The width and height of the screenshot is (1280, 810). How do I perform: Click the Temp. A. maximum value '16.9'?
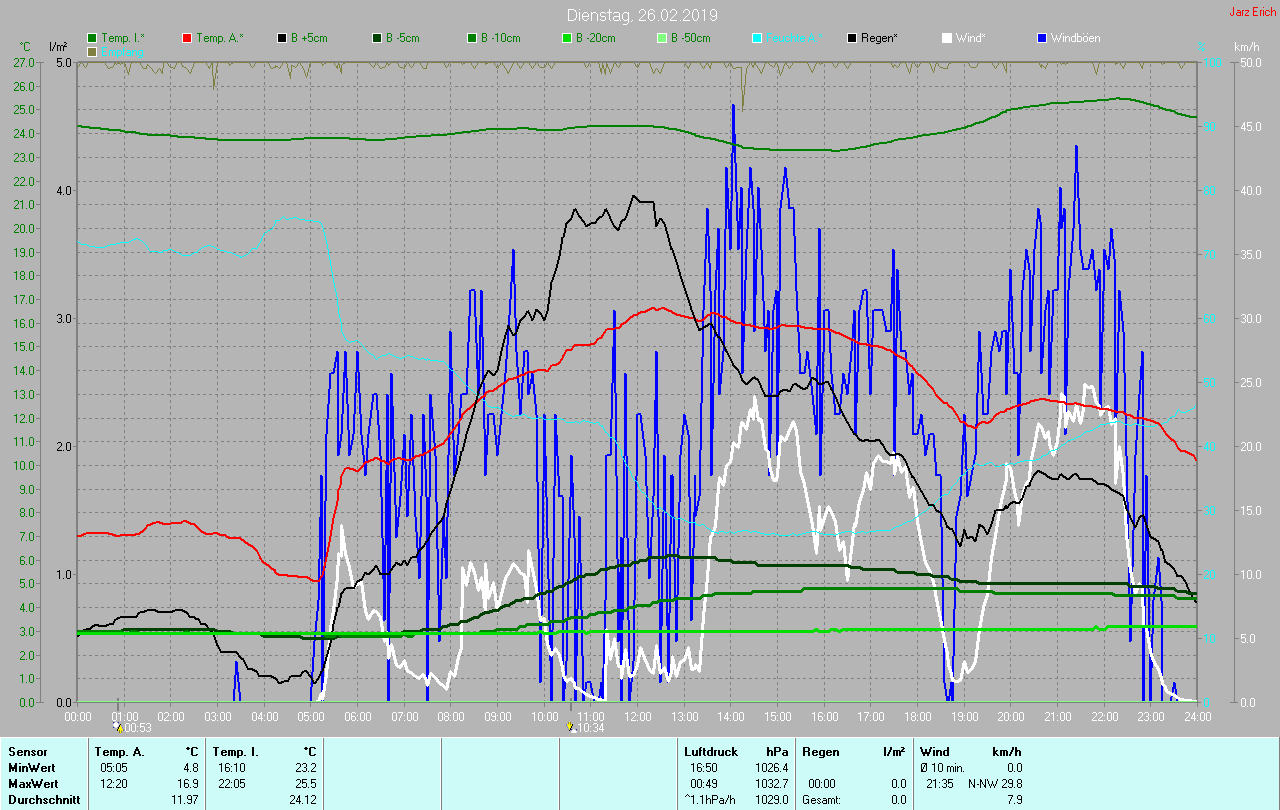[187, 783]
